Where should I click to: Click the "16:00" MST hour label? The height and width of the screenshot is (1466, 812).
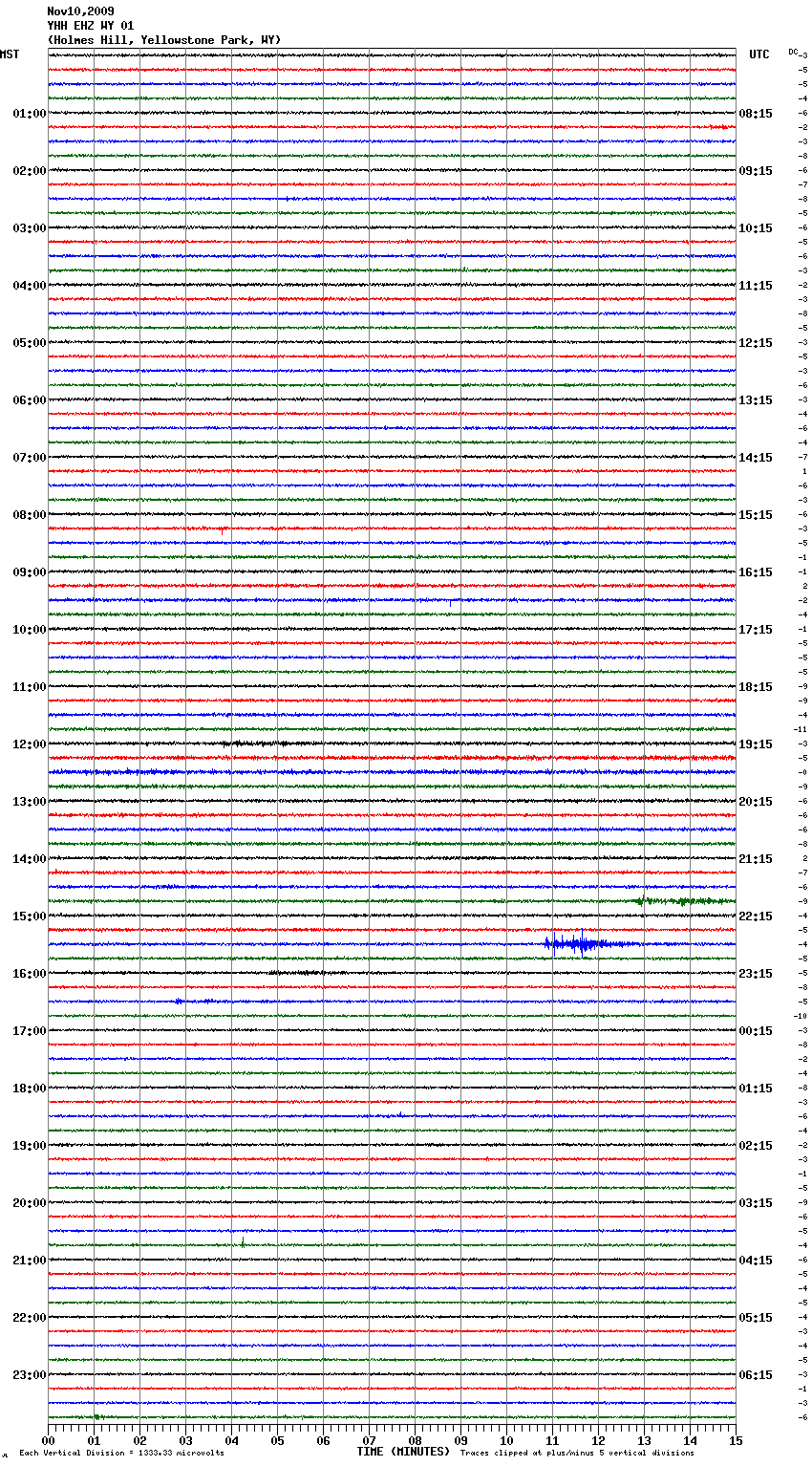(x=30, y=974)
